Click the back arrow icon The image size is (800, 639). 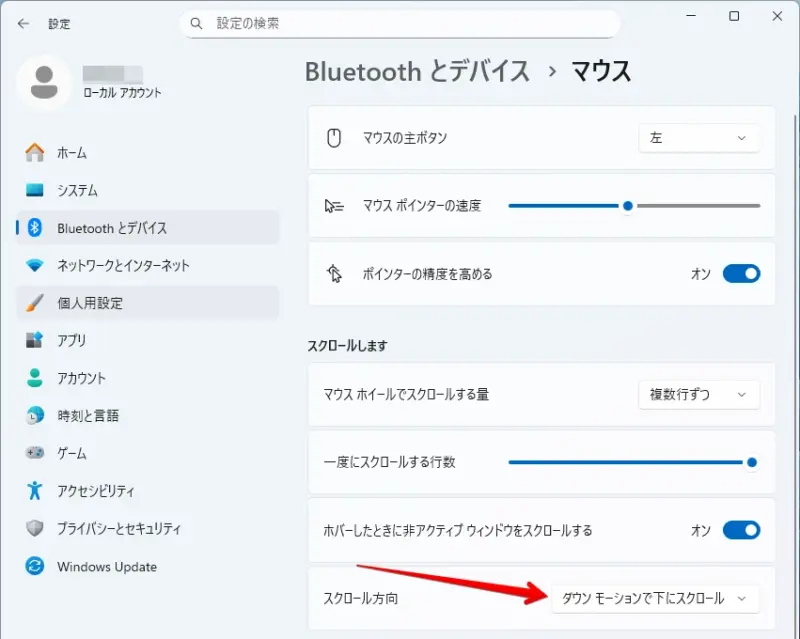click(x=23, y=23)
